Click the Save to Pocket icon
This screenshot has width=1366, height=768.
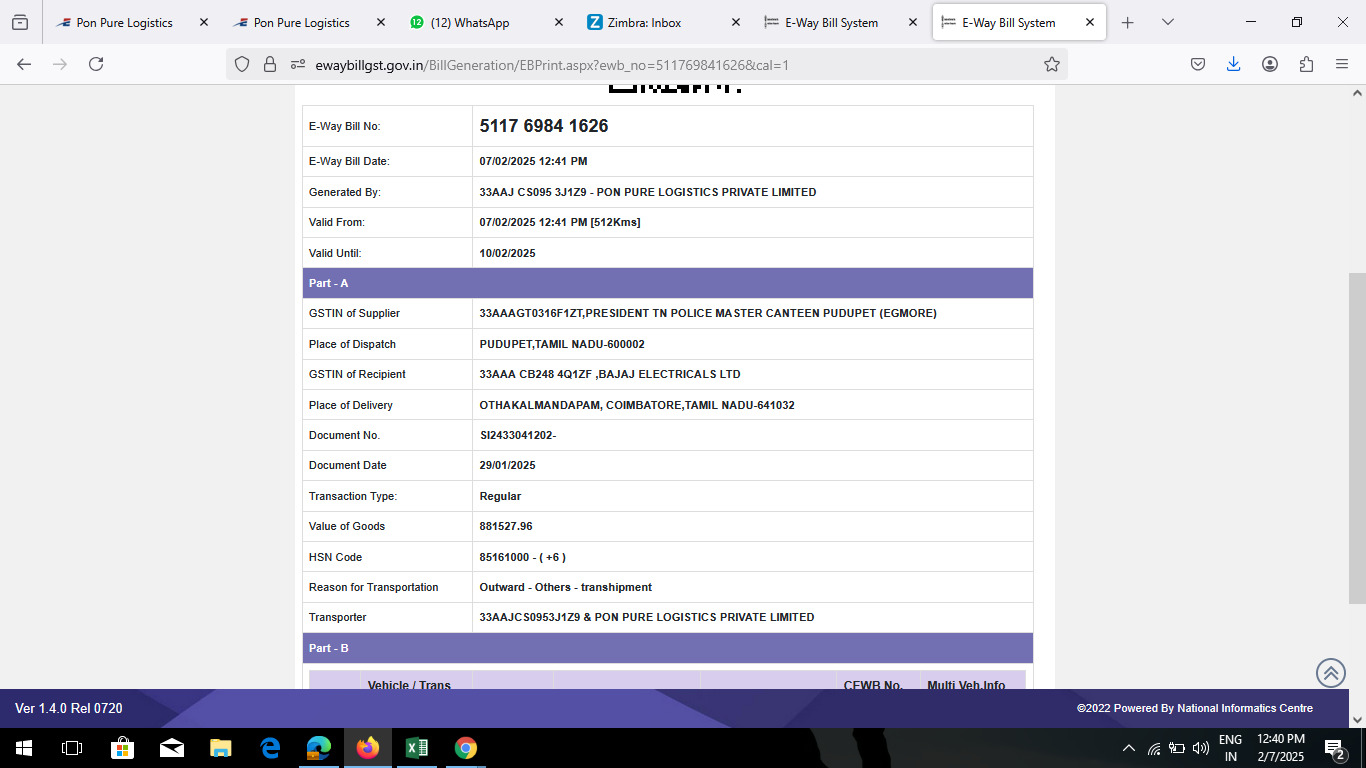point(1197,64)
